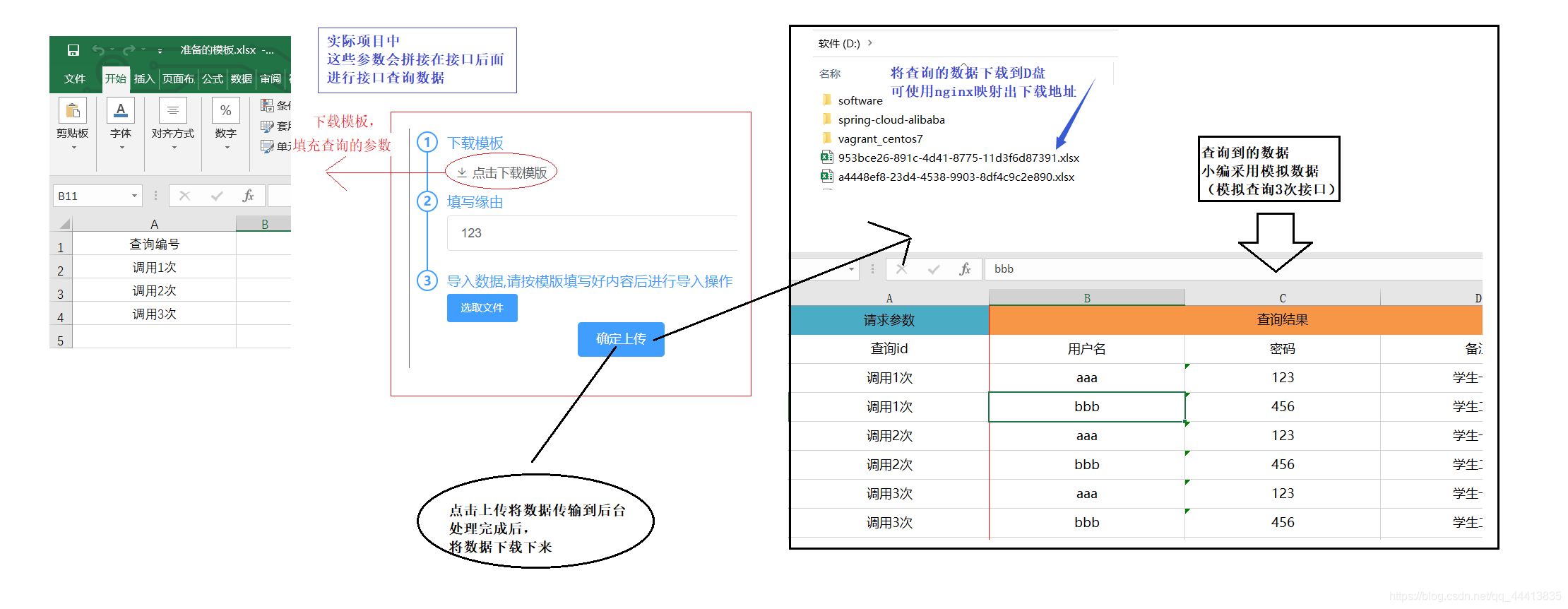Click the 名称 column header in file explorer

[x=830, y=73]
